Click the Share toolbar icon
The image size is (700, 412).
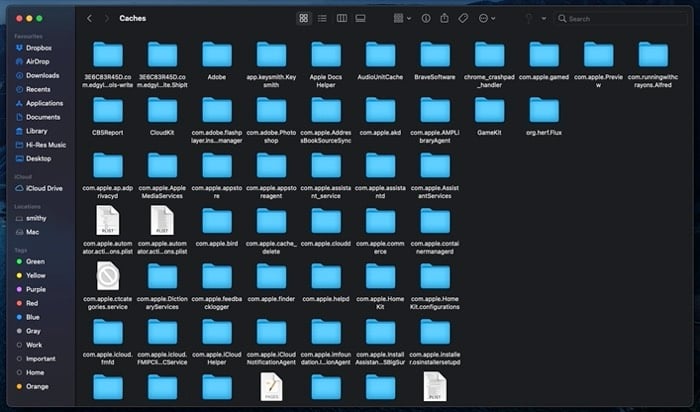click(x=444, y=18)
